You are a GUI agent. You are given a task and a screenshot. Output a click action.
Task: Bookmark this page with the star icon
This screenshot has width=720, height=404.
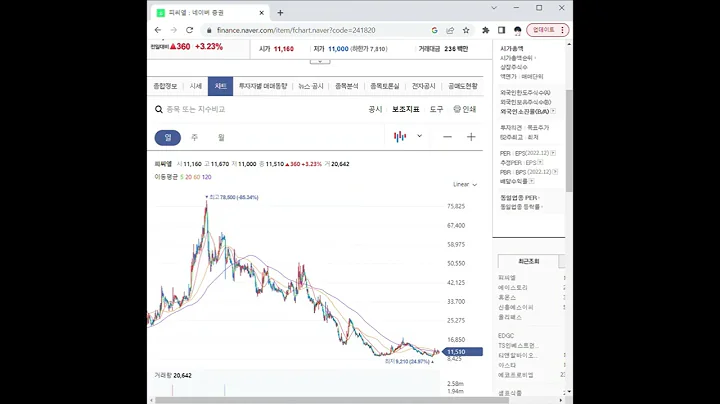point(466,30)
